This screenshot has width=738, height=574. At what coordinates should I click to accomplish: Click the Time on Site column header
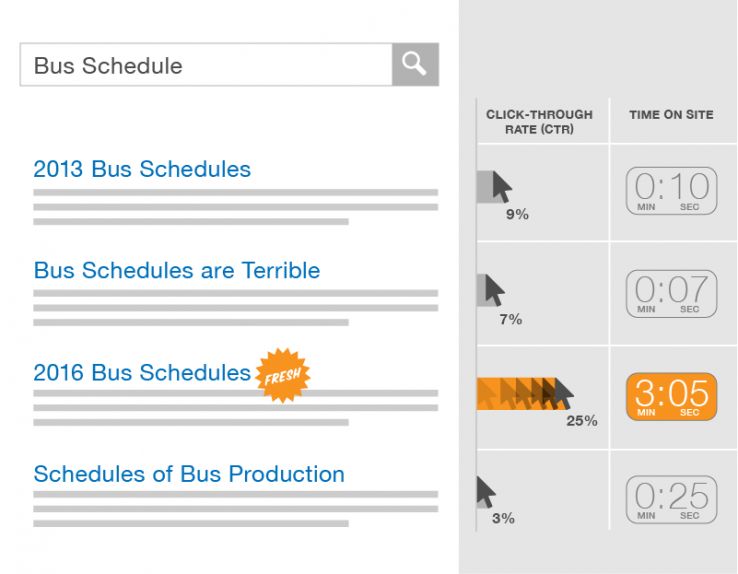(x=671, y=115)
